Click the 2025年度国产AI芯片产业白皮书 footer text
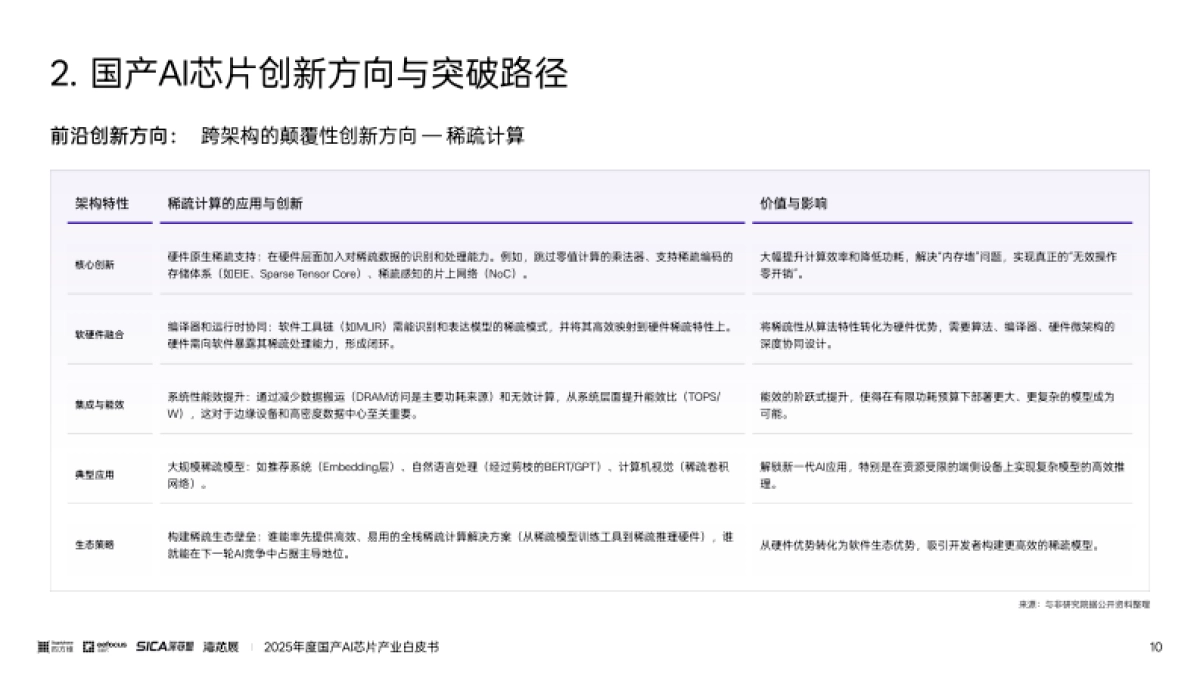 click(x=350, y=646)
